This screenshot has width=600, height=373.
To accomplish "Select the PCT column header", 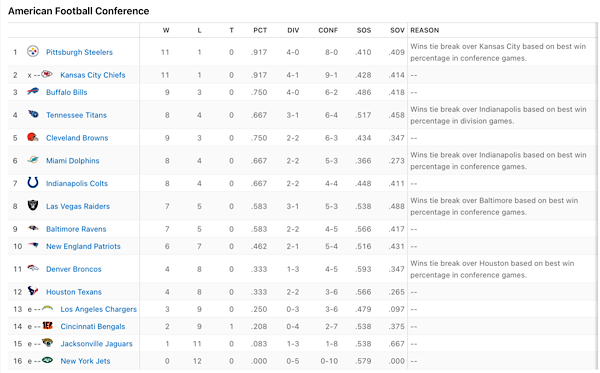I will click(260, 30).
